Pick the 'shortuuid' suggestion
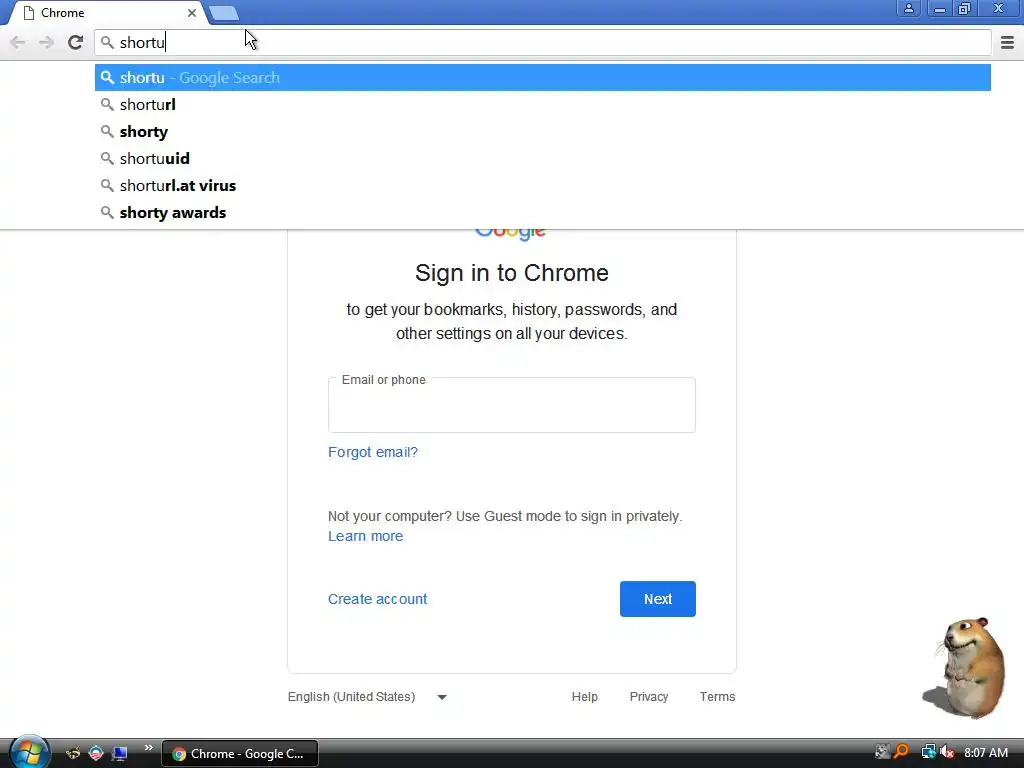The width and height of the screenshot is (1024, 768). click(x=543, y=159)
